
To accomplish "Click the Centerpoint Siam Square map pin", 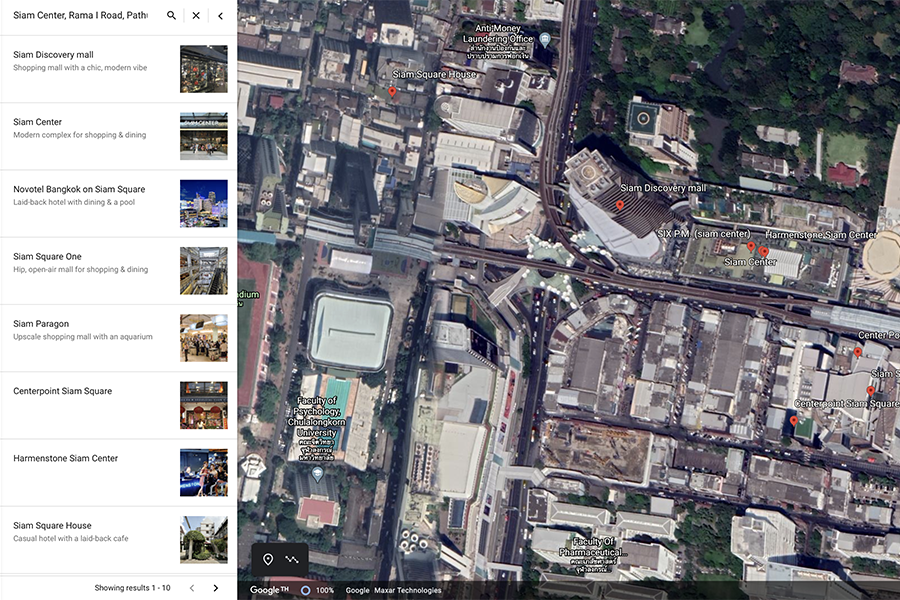I will (x=794, y=421).
